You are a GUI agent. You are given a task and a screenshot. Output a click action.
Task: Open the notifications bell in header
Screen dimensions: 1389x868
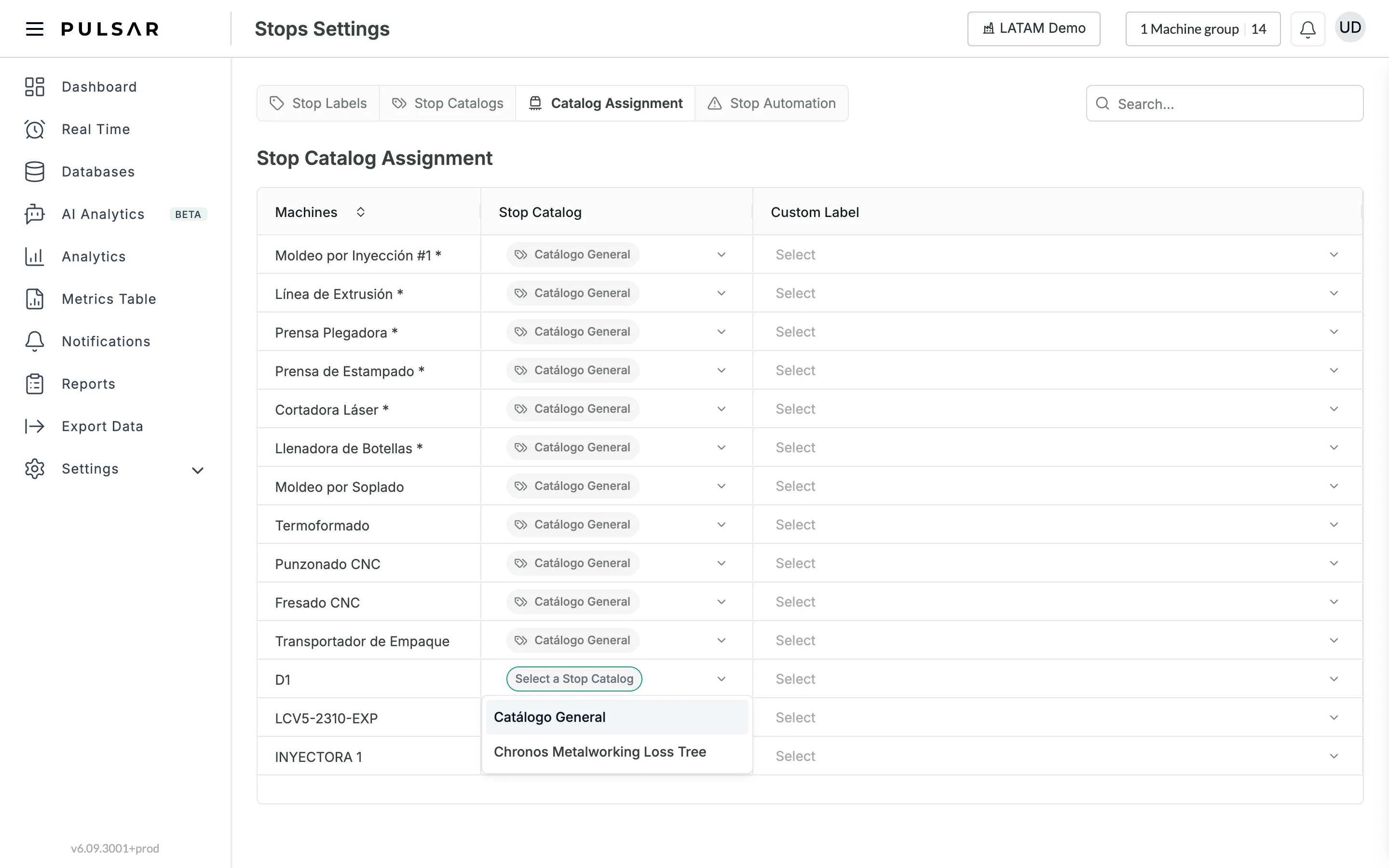[1307, 29]
